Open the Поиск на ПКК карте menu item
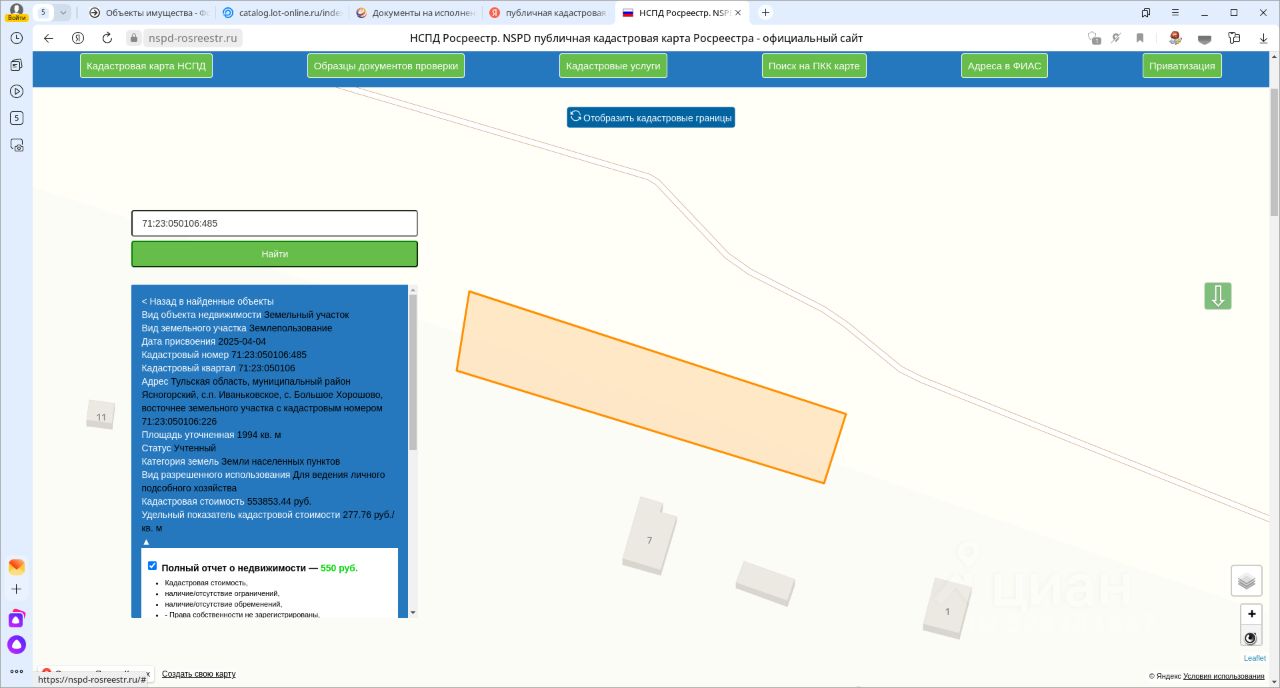The image size is (1280, 688). tap(813, 66)
